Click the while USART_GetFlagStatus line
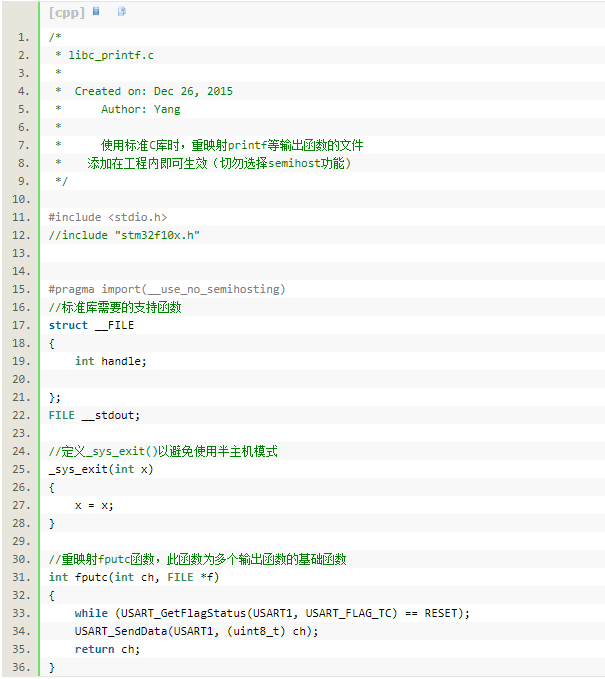 coord(272,613)
